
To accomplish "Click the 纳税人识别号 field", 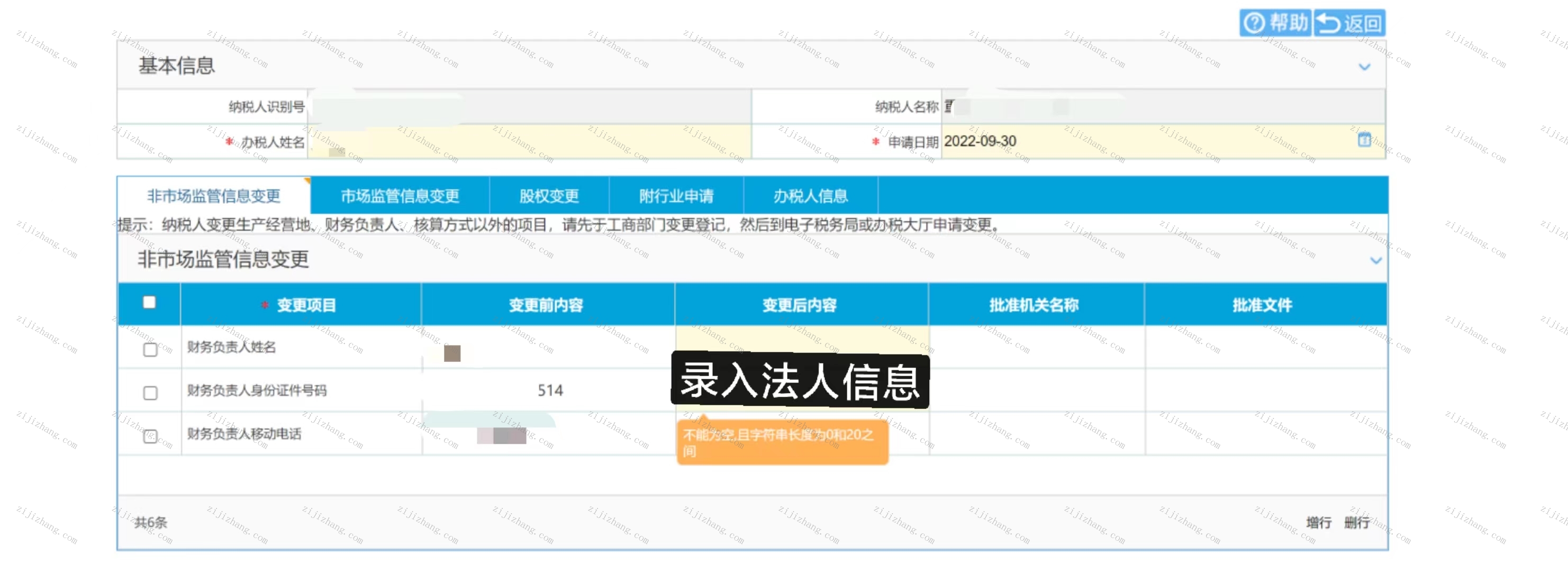I will [x=529, y=107].
